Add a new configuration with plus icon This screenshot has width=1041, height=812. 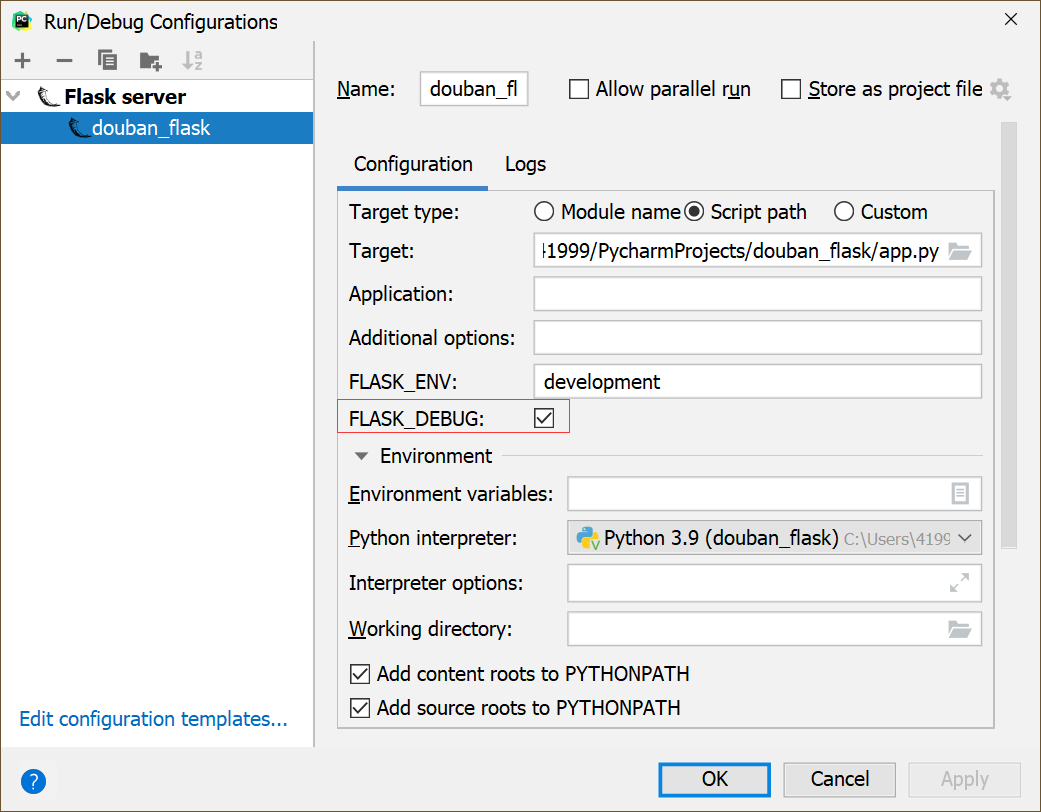pos(23,61)
